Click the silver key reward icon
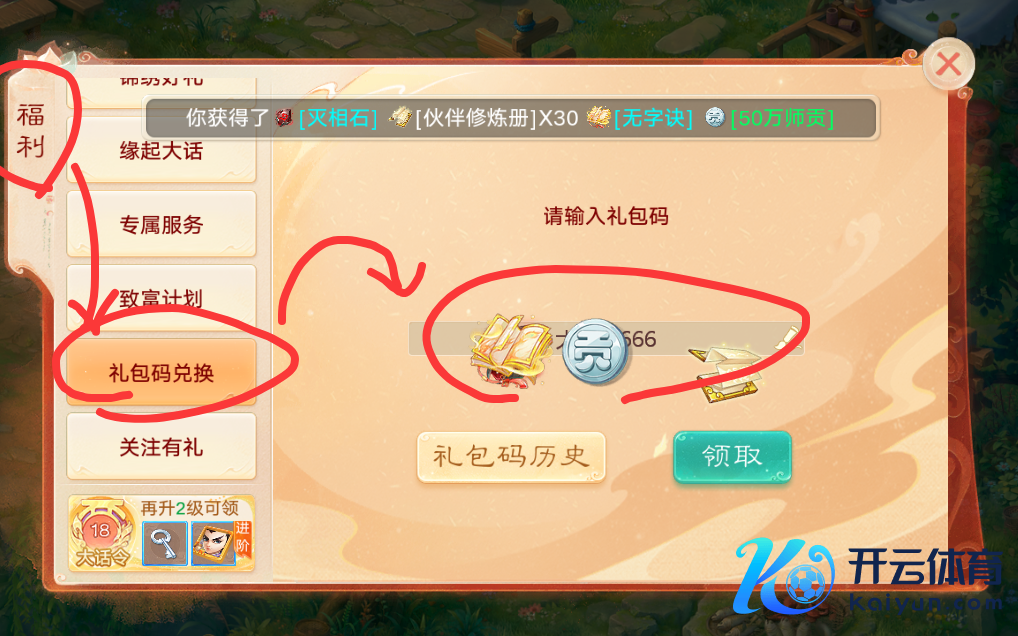 tap(165, 543)
